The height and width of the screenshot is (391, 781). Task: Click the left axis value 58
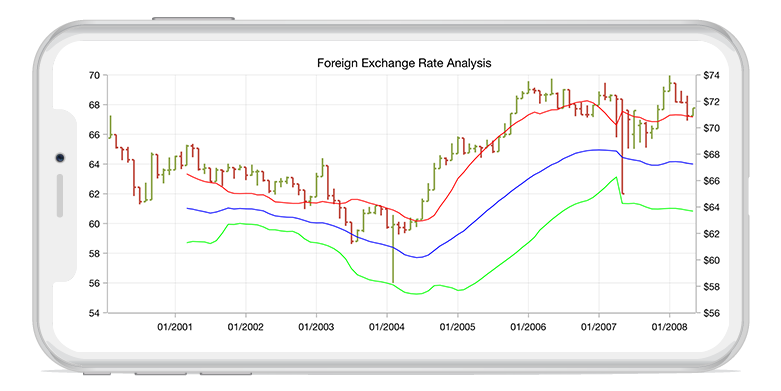click(94, 254)
